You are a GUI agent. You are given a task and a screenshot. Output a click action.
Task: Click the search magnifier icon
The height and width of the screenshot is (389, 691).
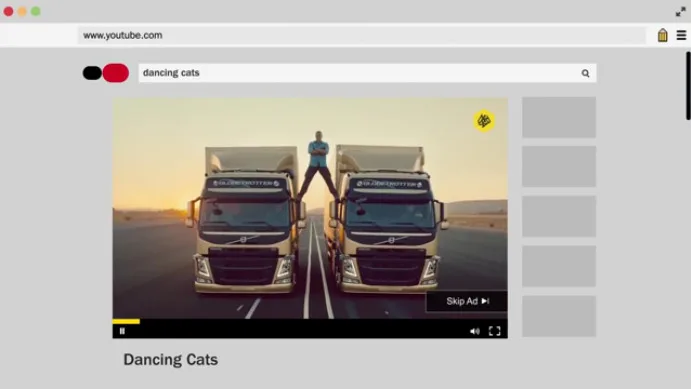click(585, 73)
